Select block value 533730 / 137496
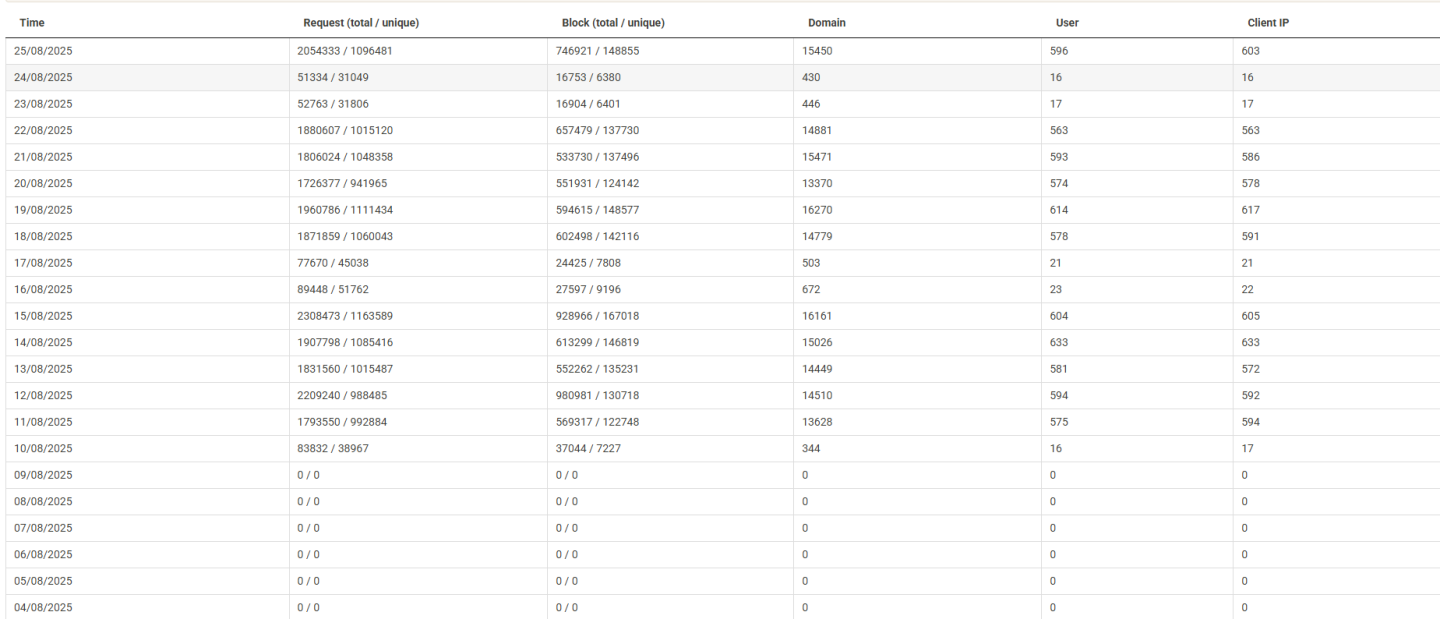 598,157
